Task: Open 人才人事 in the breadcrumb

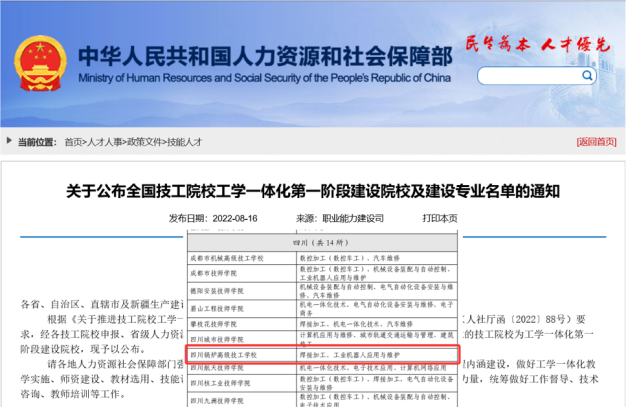Action: click(x=105, y=142)
